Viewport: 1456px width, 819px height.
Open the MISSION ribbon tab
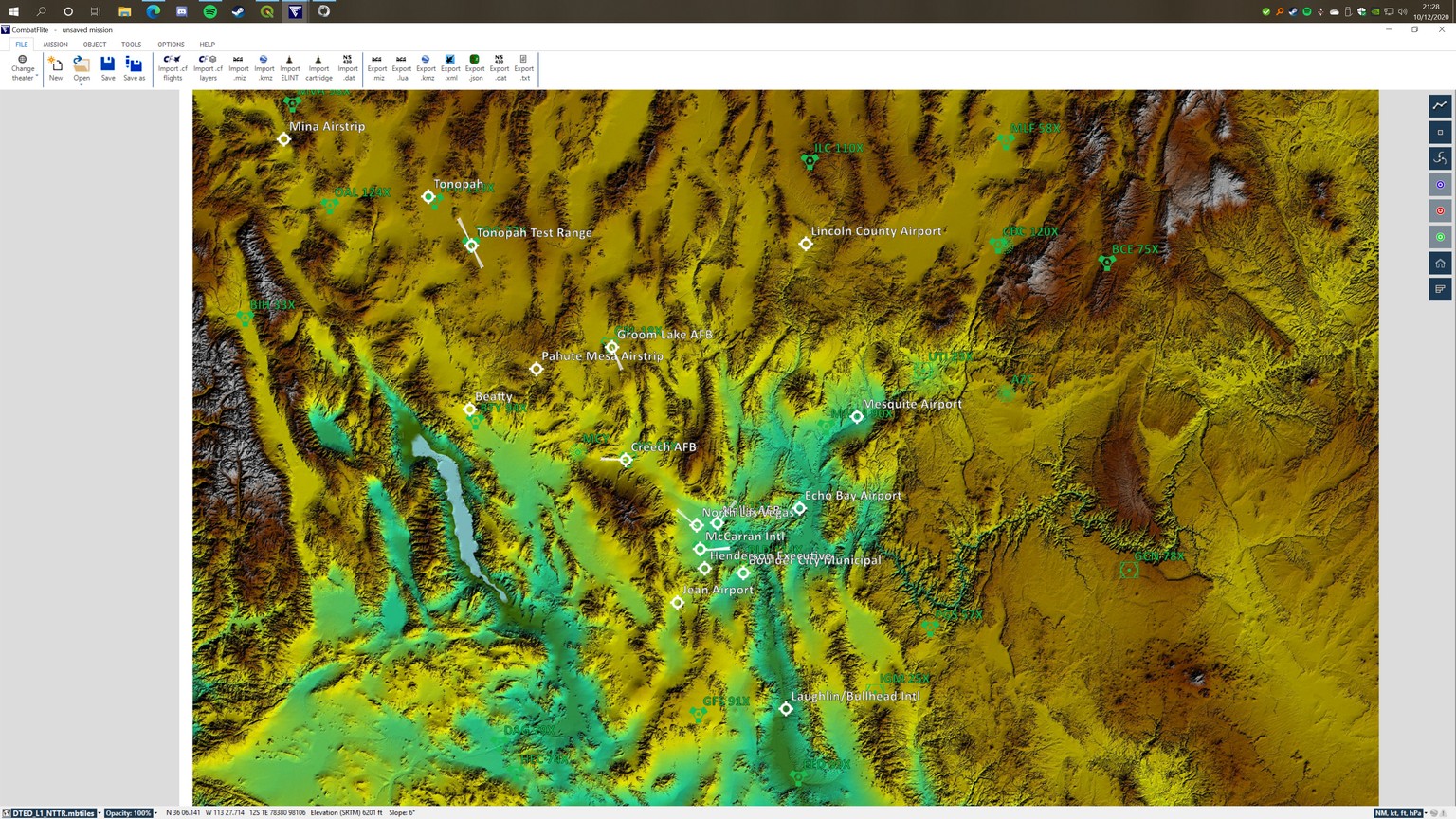tap(55, 45)
